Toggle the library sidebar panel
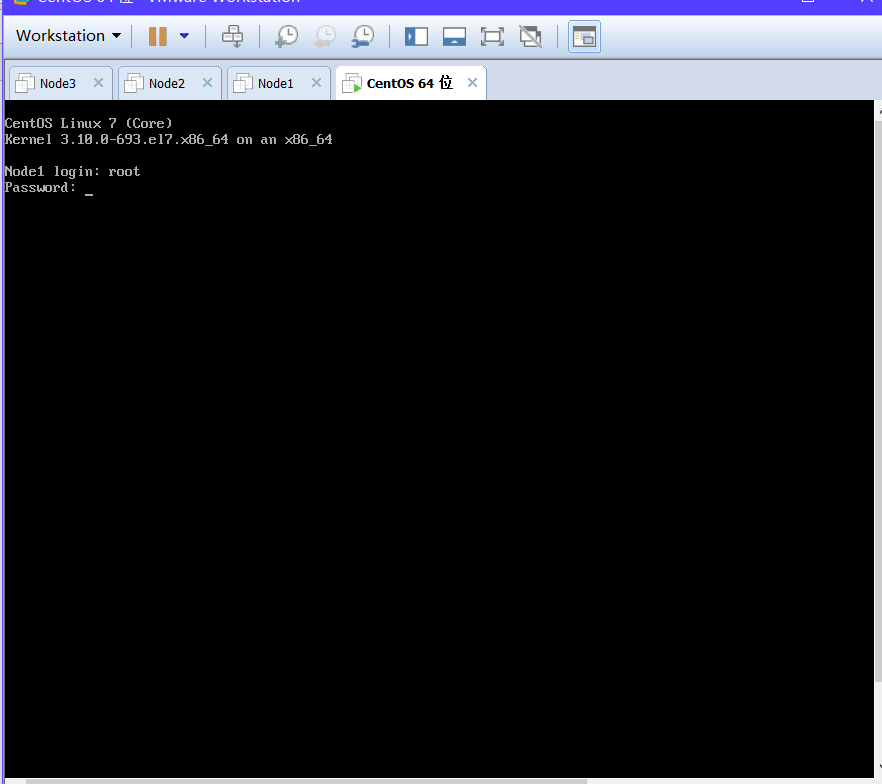Viewport: 882px width, 784px height. pyautogui.click(x=416, y=37)
